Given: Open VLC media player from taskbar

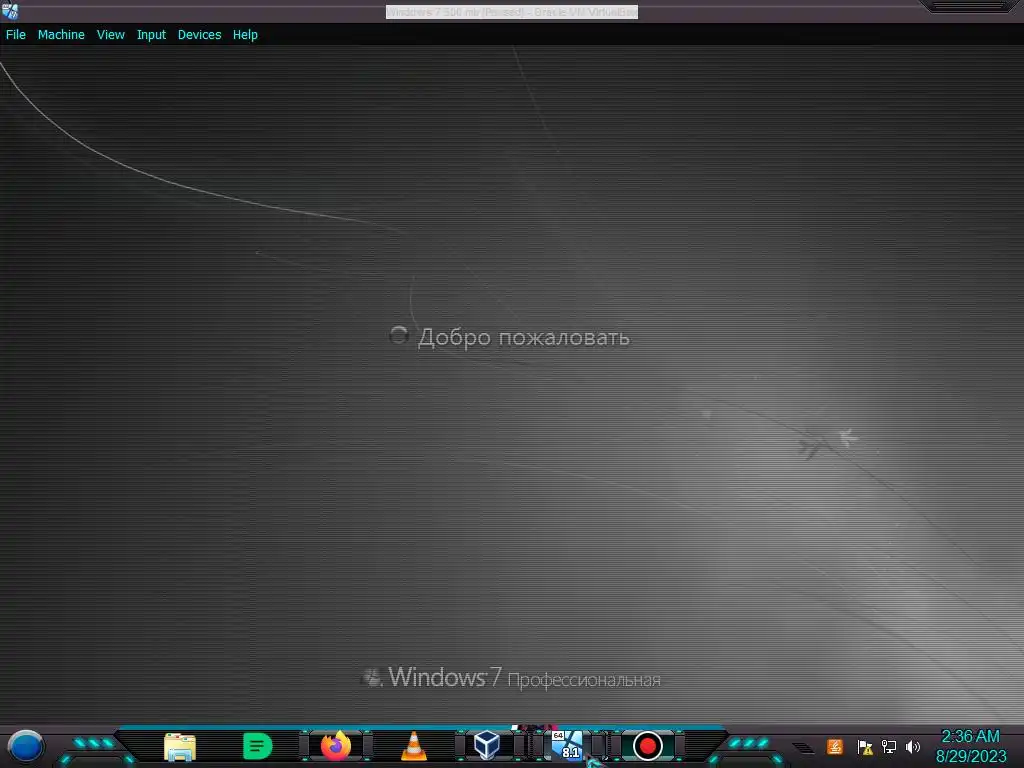Looking at the screenshot, I should 413,746.
